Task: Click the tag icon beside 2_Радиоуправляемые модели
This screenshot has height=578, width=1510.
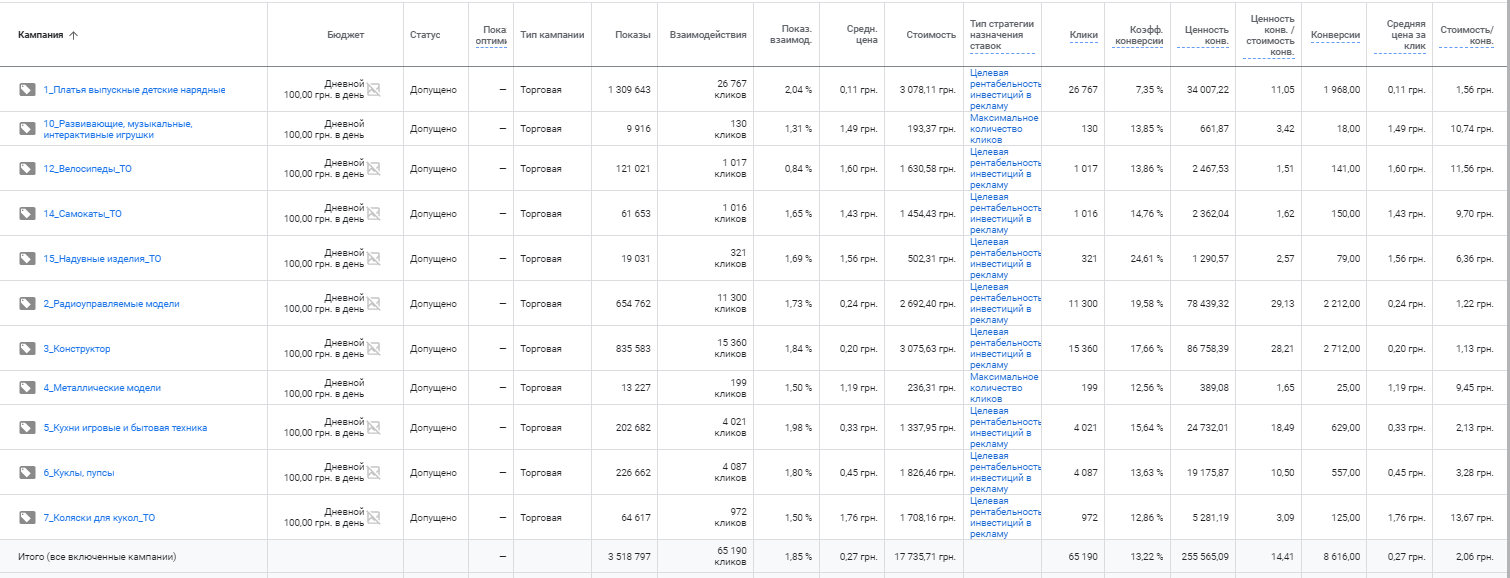Action: 27,304
